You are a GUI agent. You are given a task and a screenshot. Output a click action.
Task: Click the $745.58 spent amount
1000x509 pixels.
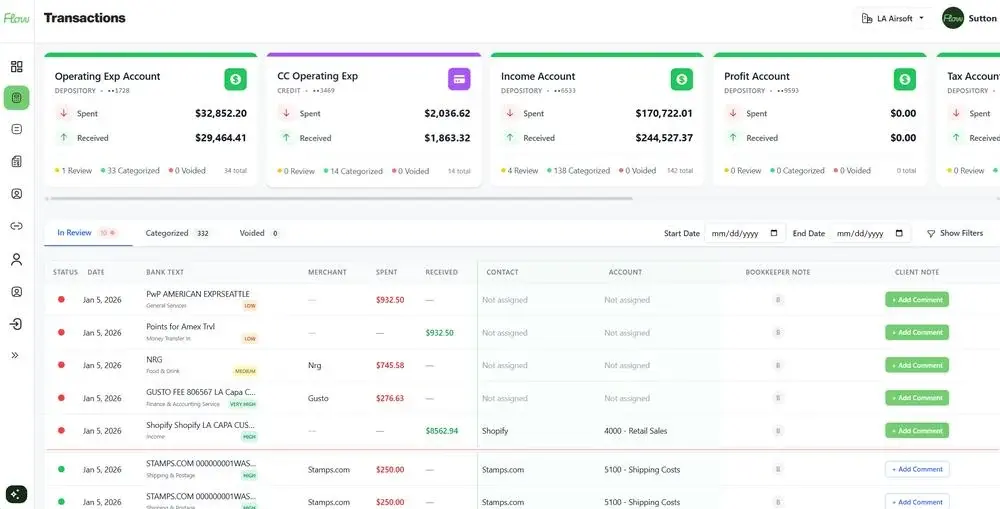(x=390, y=365)
